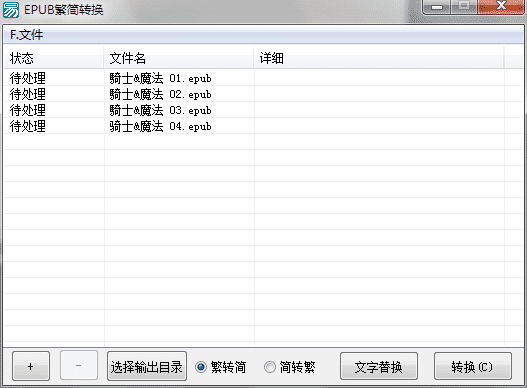Select the 简转繁 radio option
This screenshot has height=388, width=527.
289,367
